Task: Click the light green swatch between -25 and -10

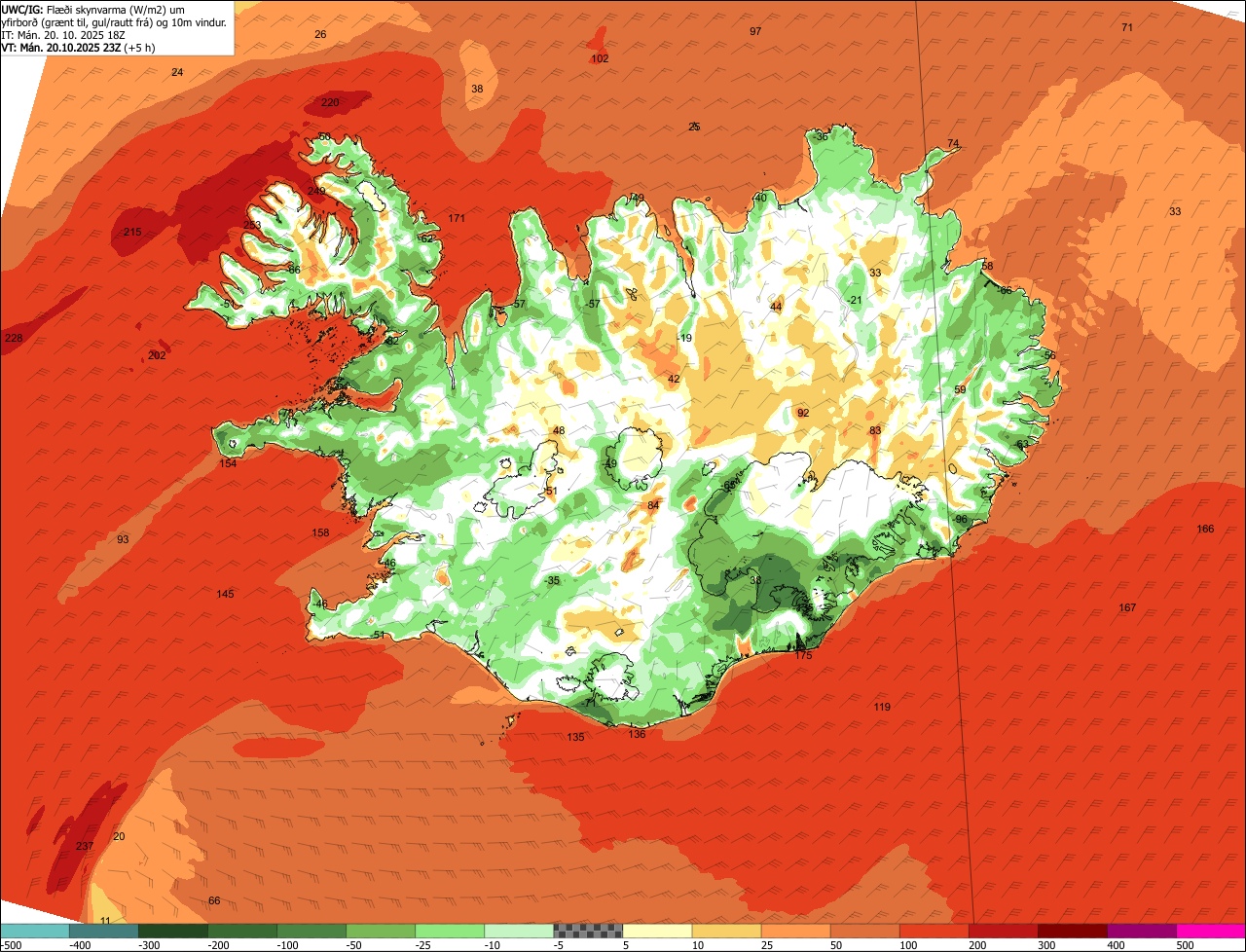Action: pos(450,931)
